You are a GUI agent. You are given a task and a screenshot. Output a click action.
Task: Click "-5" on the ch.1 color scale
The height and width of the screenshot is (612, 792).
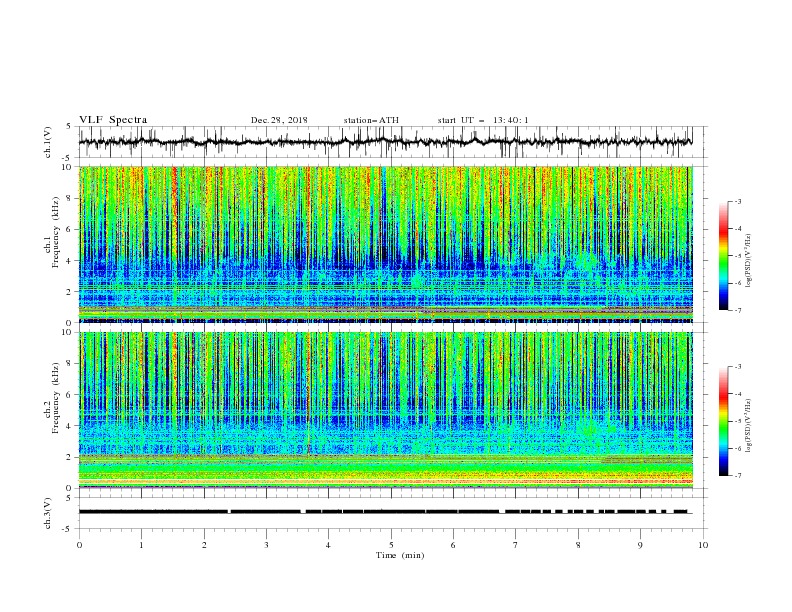click(x=737, y=256)
